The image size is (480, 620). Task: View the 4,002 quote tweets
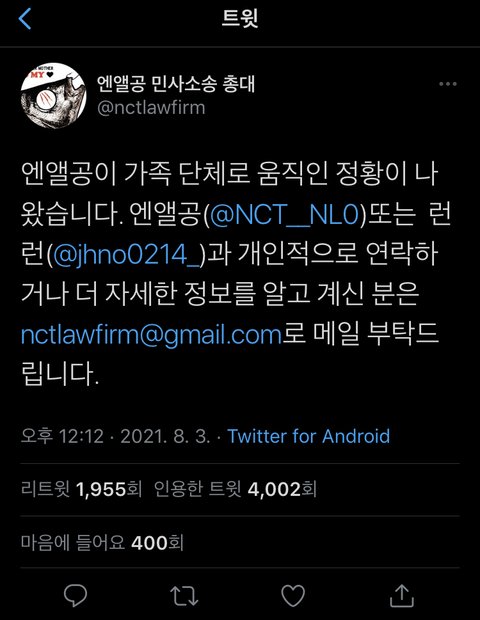[x=235, y=489]
